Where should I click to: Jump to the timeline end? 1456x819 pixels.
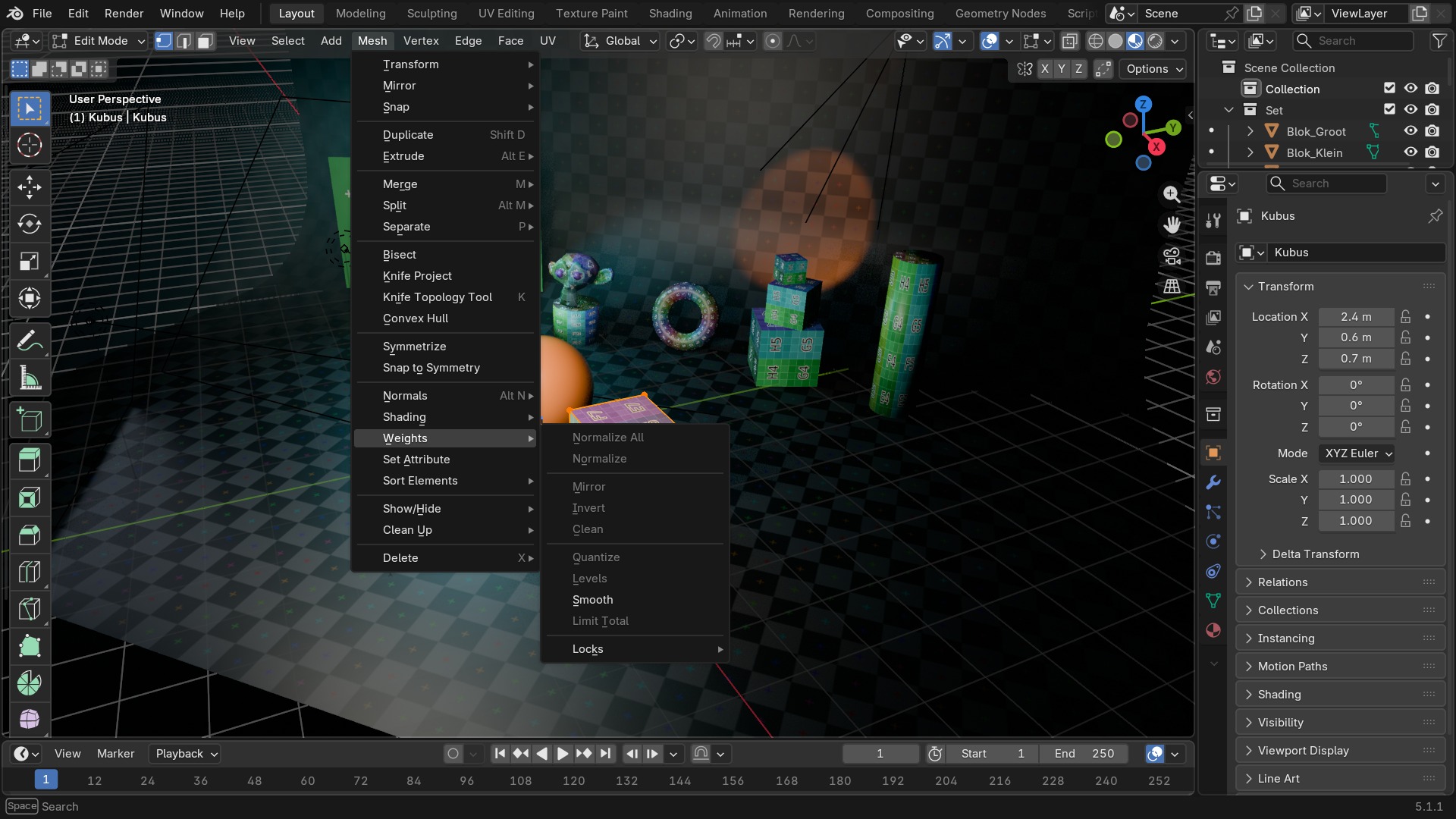pyautogui.click(x=604, y=754)
